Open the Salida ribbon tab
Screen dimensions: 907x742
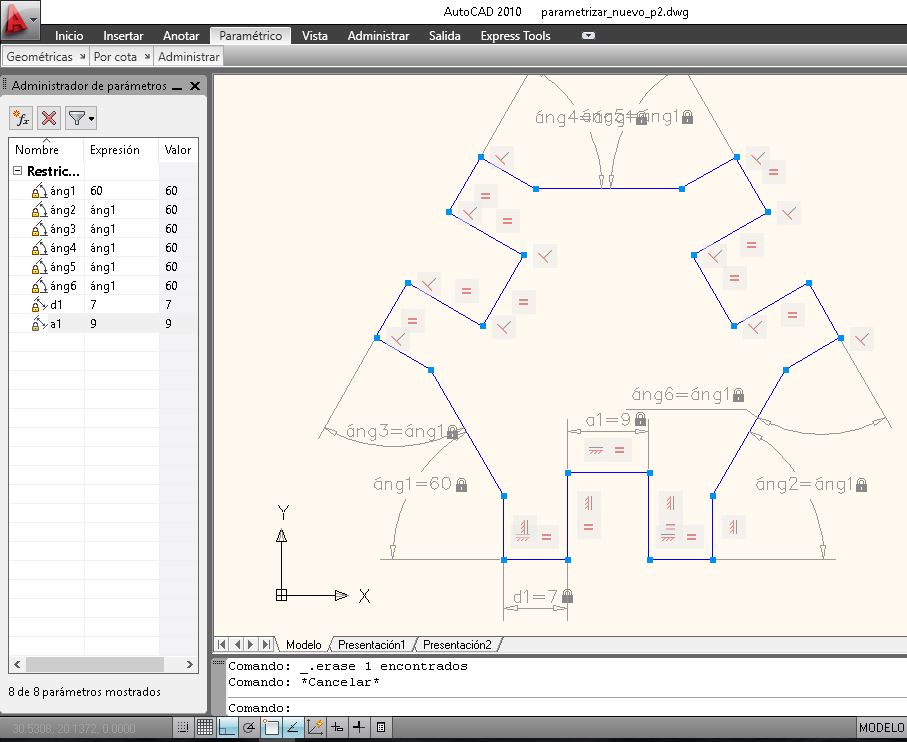click(444, 36)
